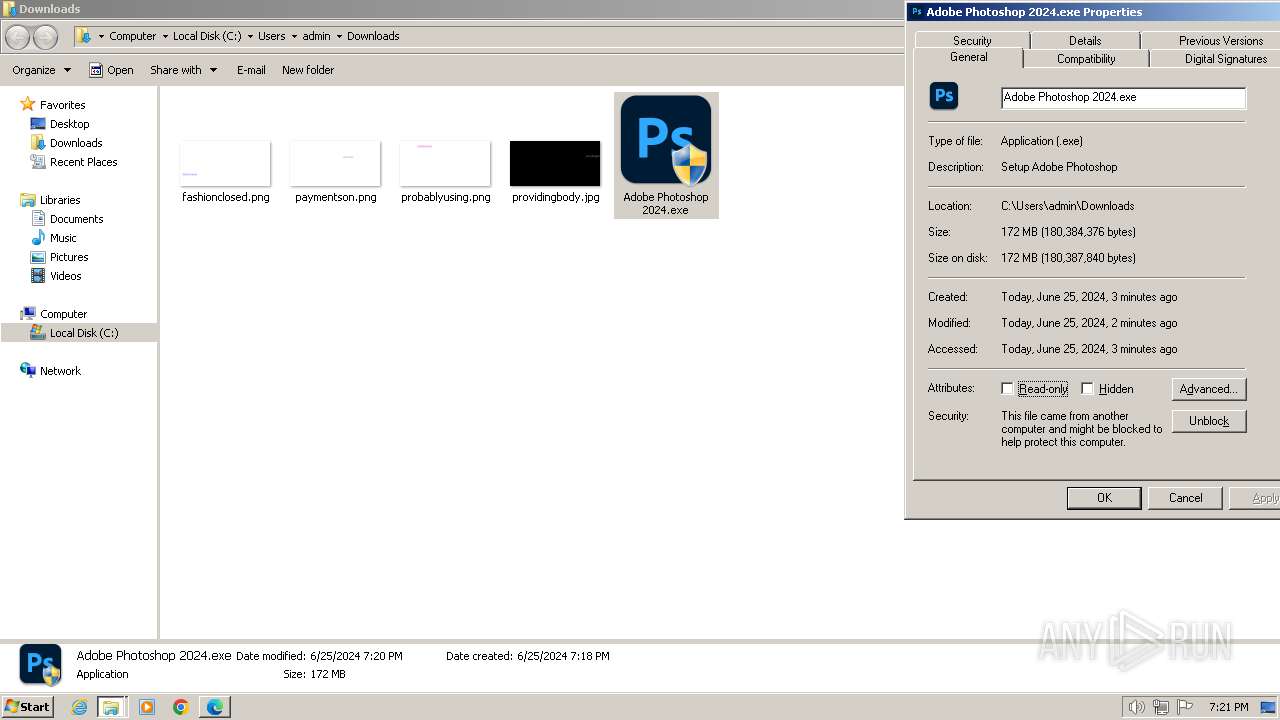Open the Share with dropdown
The image size is (1280, 720).
pos(183,70)
